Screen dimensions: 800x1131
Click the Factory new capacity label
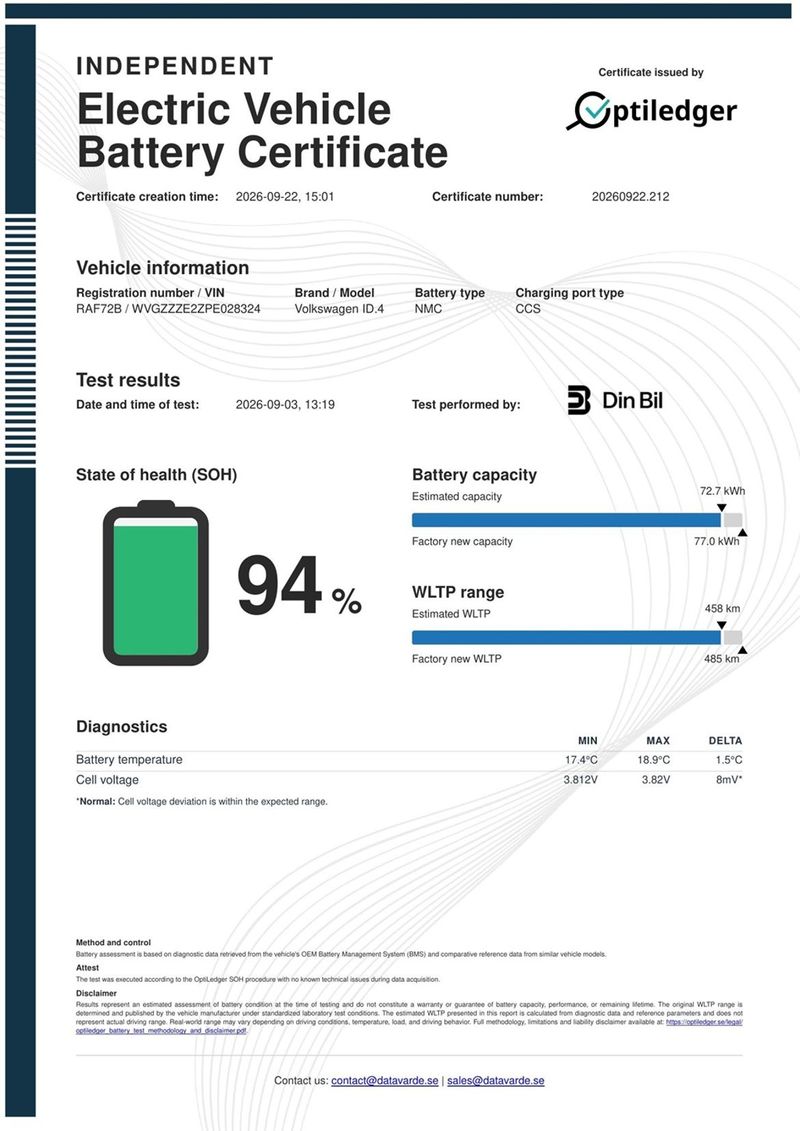462,541
